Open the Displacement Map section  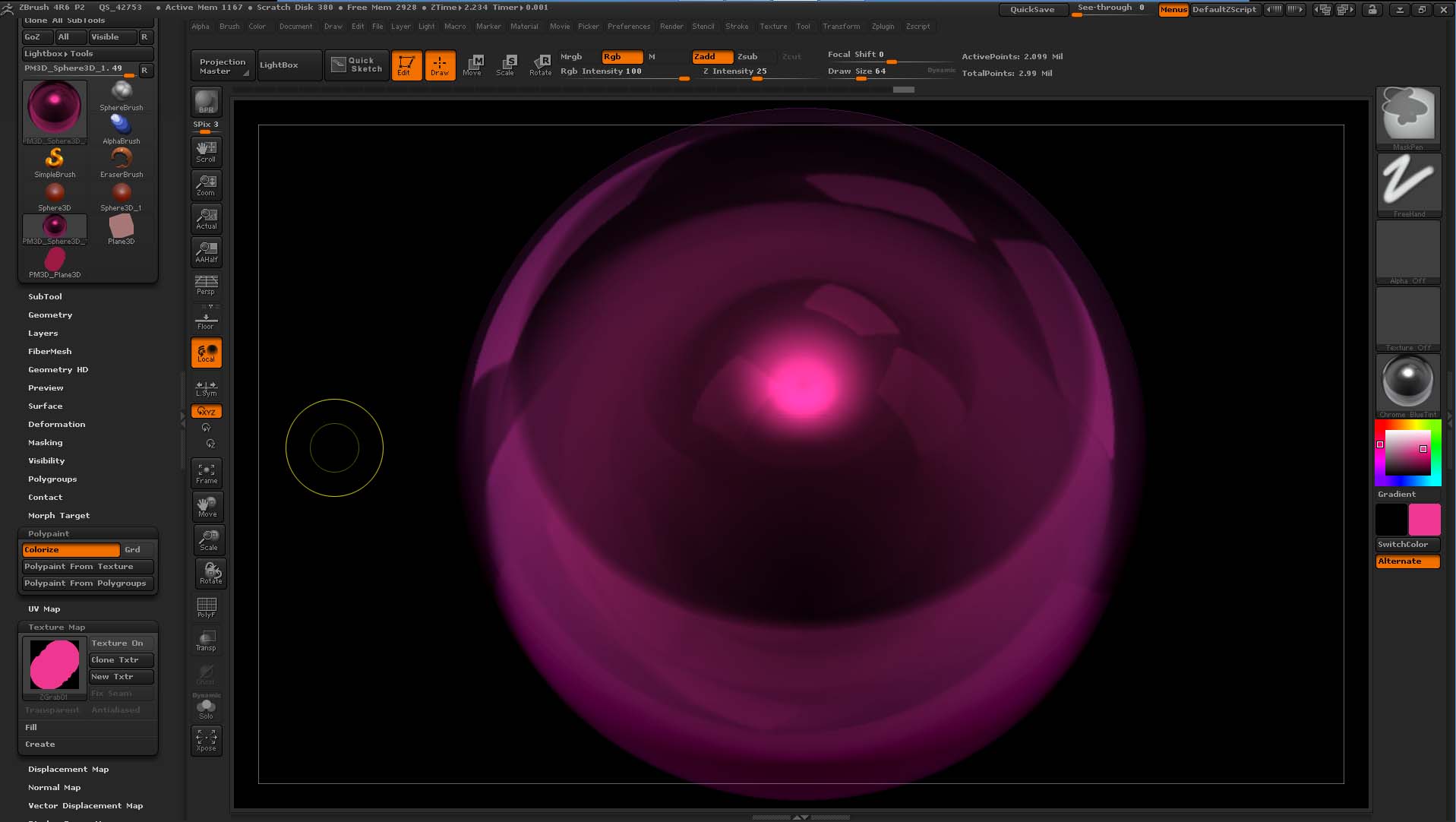point(68,769)
